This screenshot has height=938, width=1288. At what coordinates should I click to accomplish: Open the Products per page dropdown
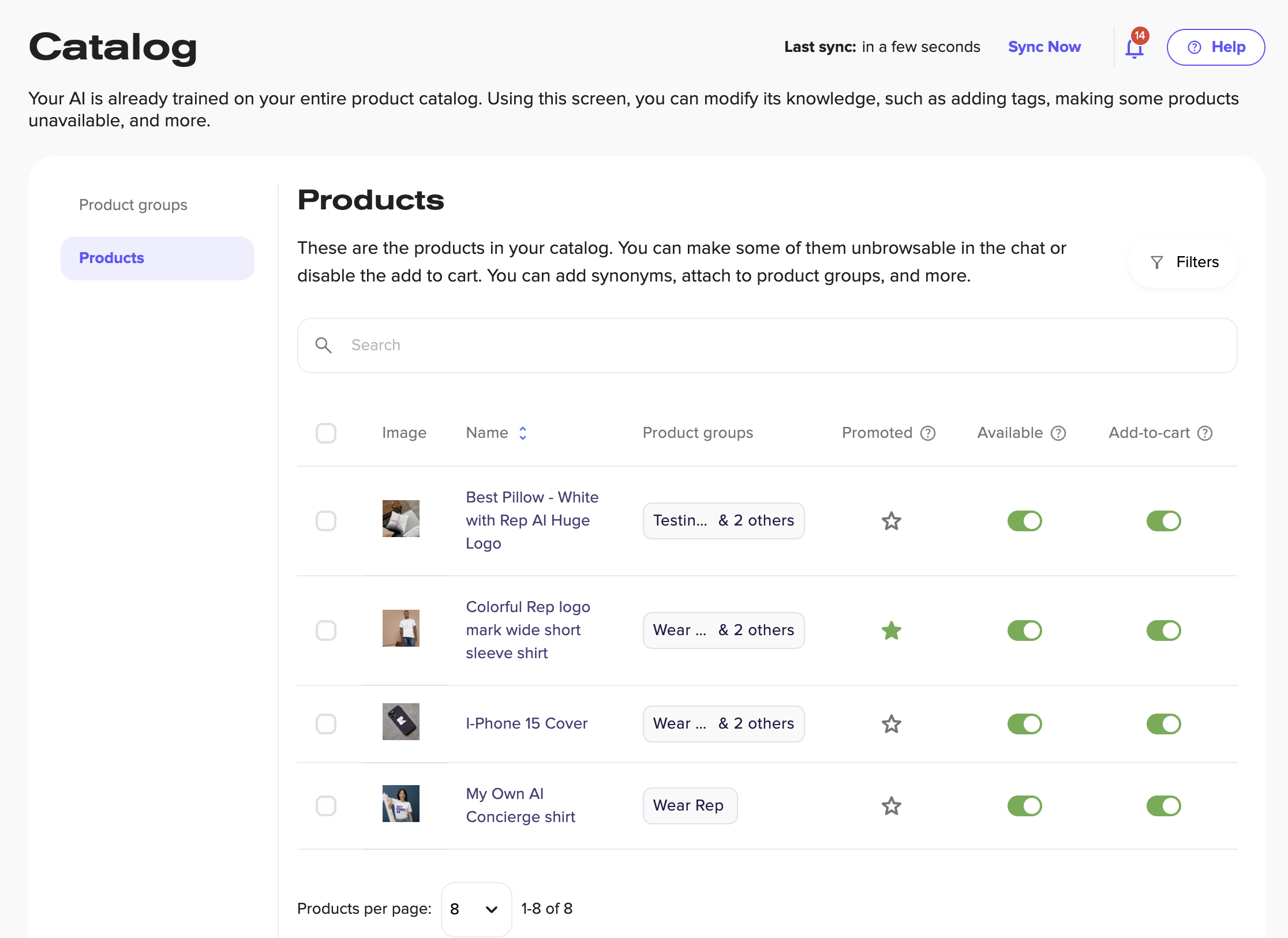[476, 909]
